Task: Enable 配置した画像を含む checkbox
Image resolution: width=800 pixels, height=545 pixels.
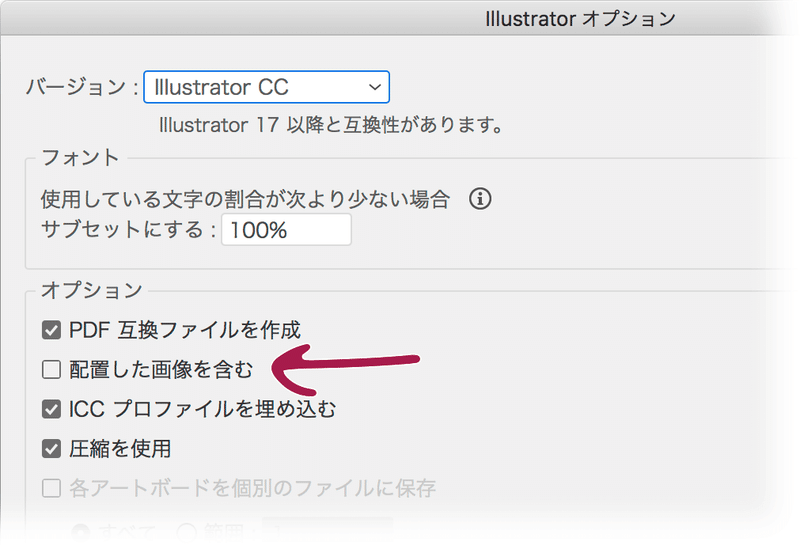Action: point(52,369)
